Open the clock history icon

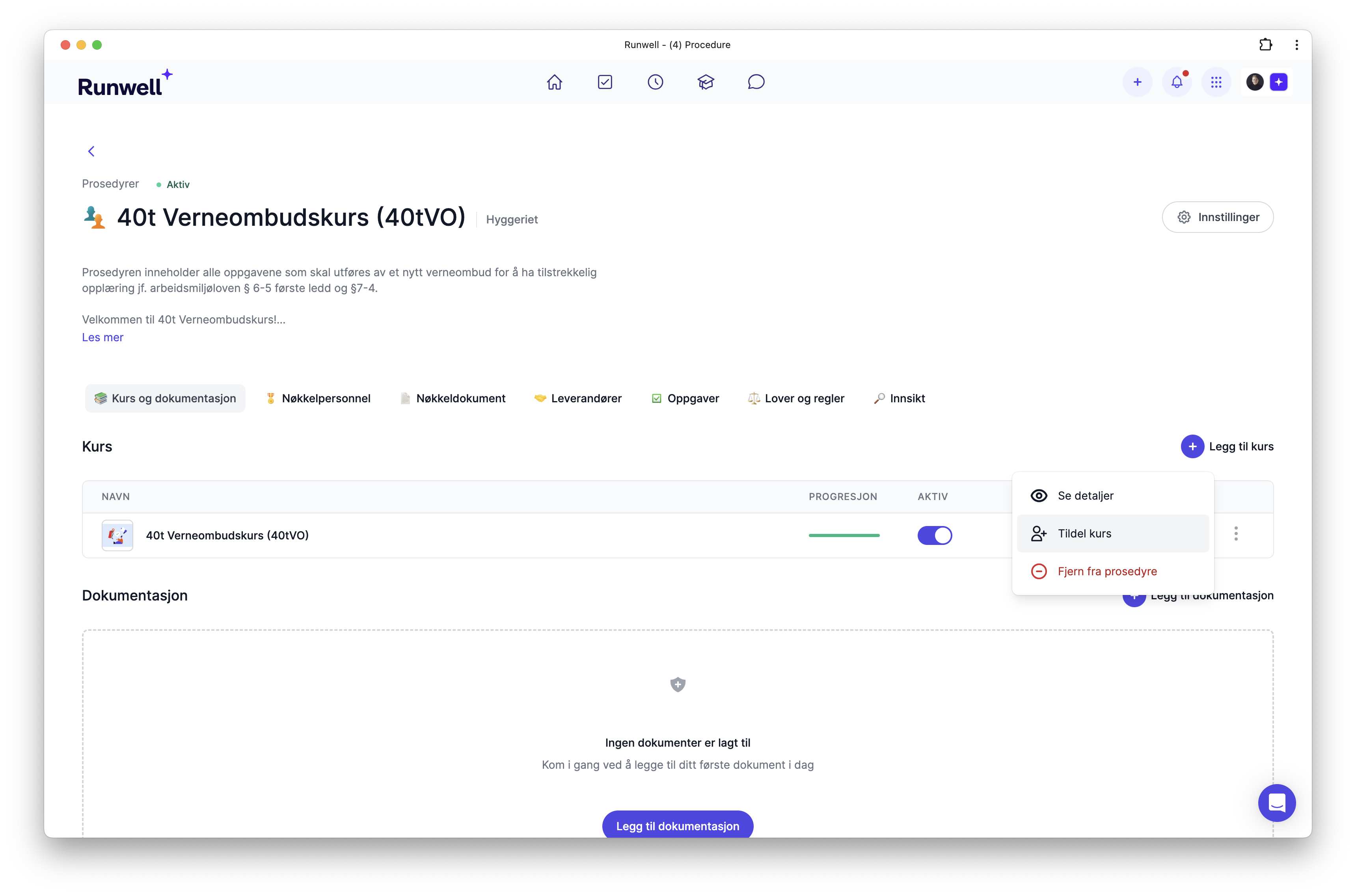[x=655, y=82]
